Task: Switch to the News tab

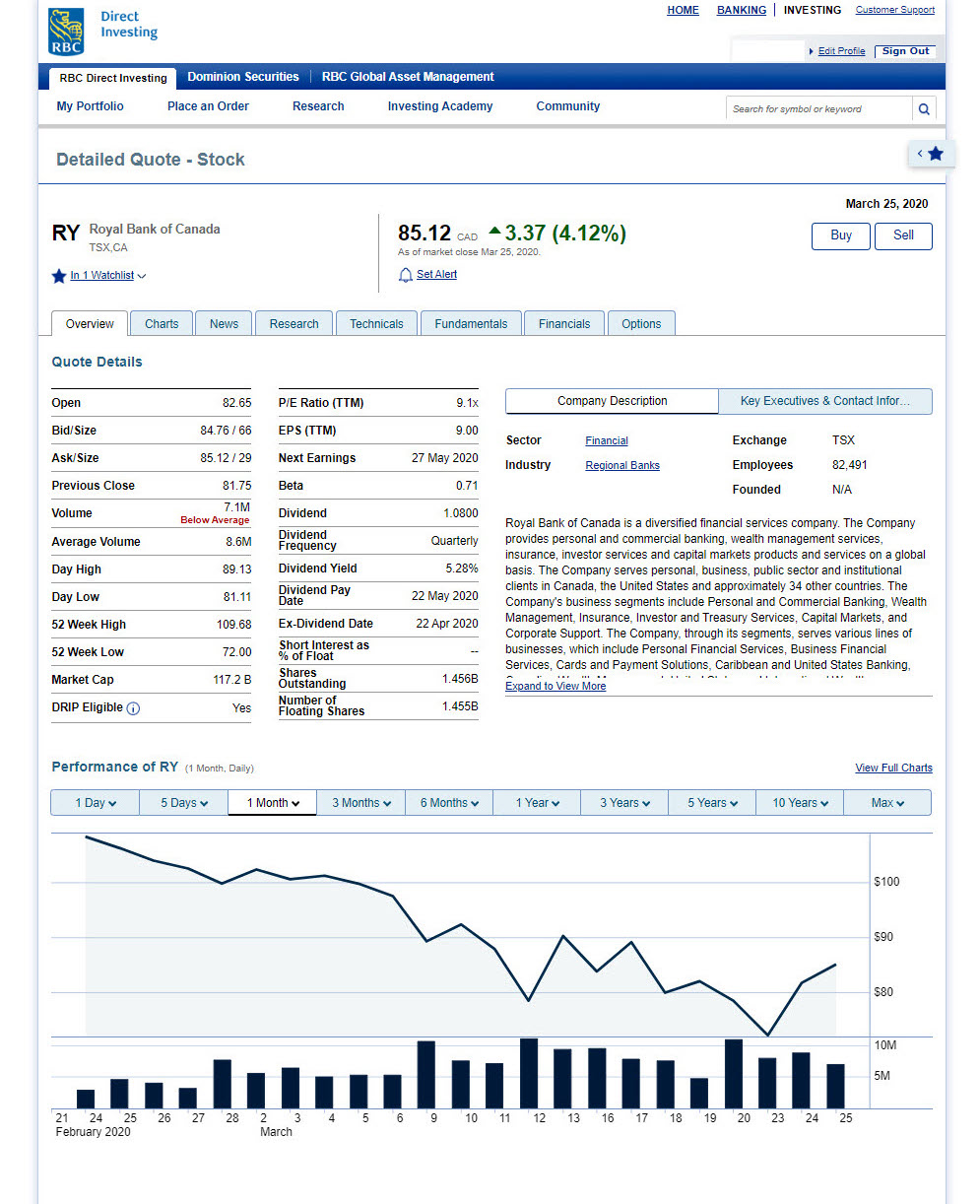Action: point(224,323)
